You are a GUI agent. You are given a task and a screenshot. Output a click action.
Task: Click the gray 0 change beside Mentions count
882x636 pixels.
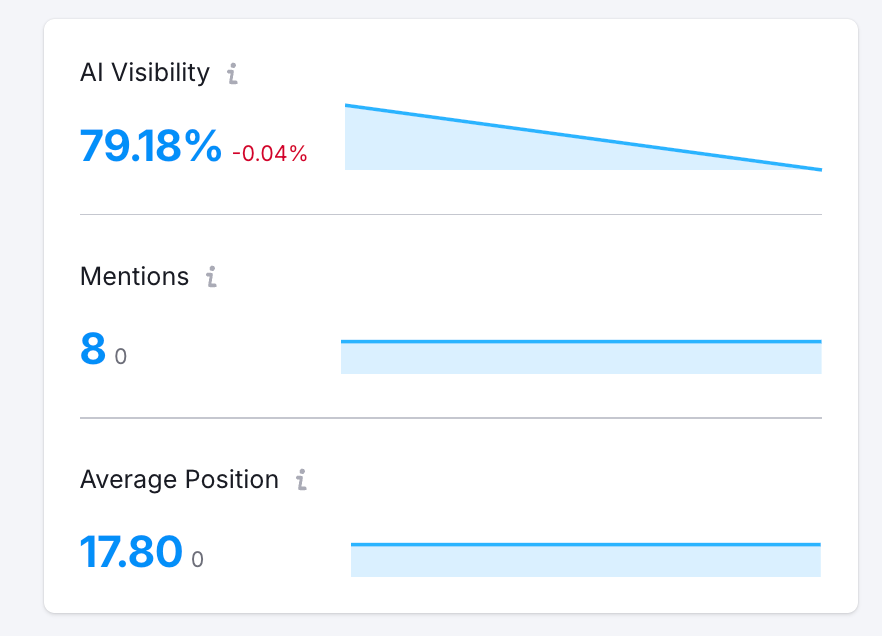(121, 356)
